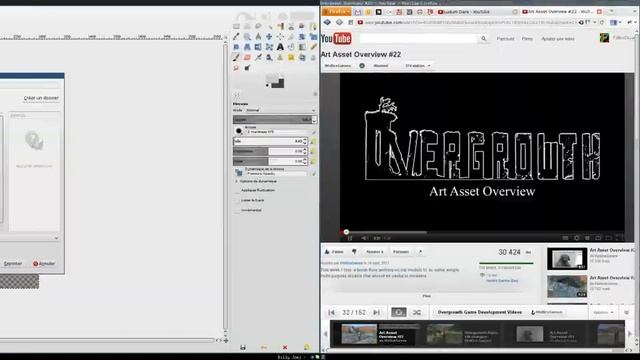
Task: Open the 374 vidéos dropdown
Action: point(418,66)
